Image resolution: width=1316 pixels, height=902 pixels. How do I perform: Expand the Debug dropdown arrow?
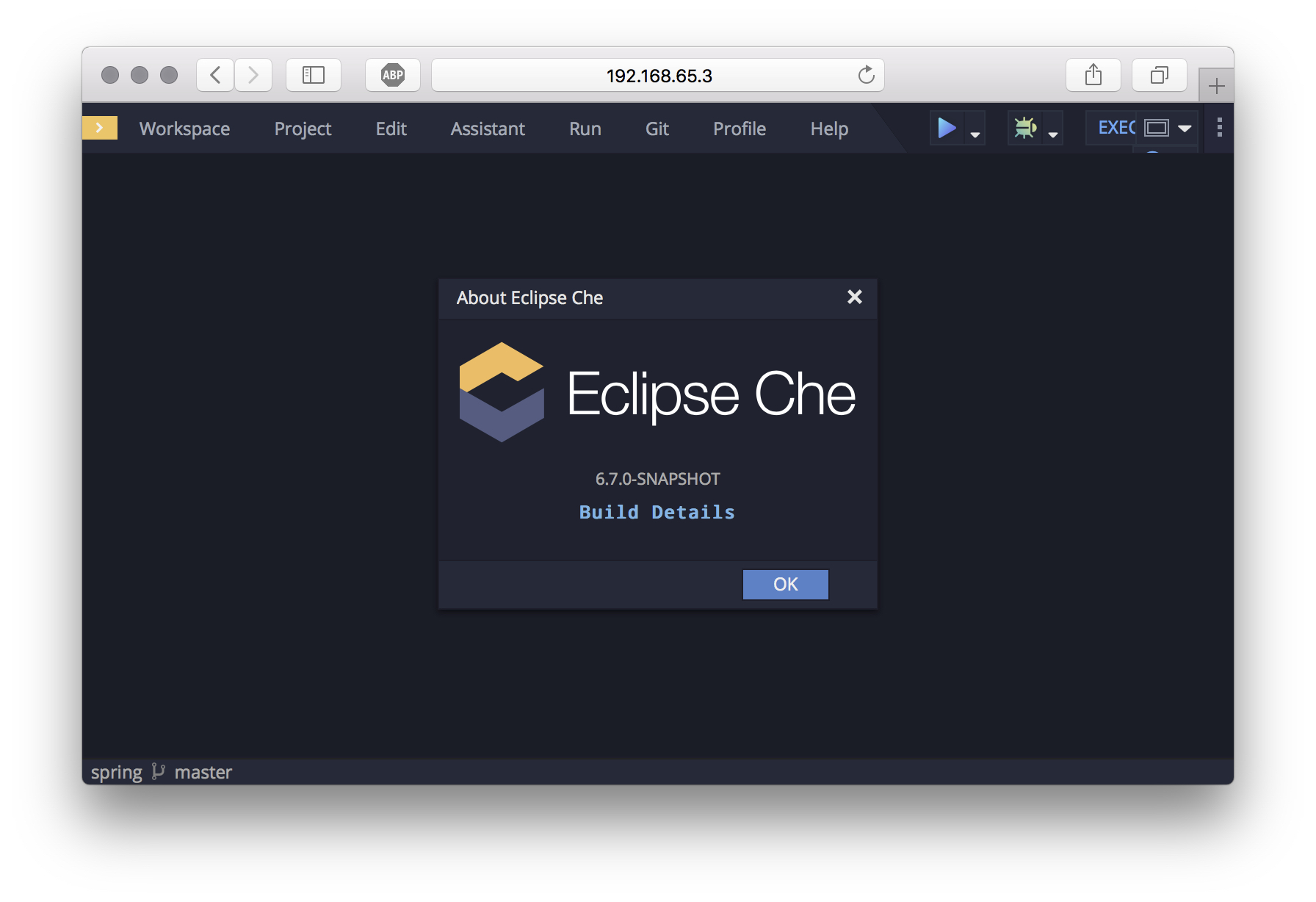point(1053,134)
